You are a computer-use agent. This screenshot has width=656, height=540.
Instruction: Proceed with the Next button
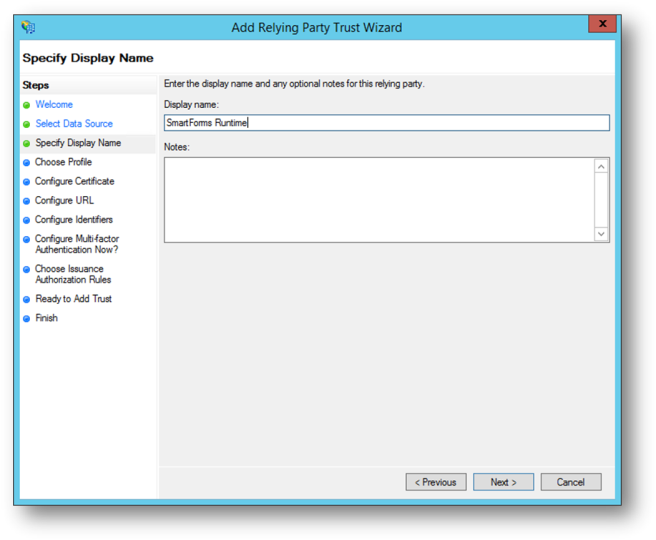[x=503, y=482]
